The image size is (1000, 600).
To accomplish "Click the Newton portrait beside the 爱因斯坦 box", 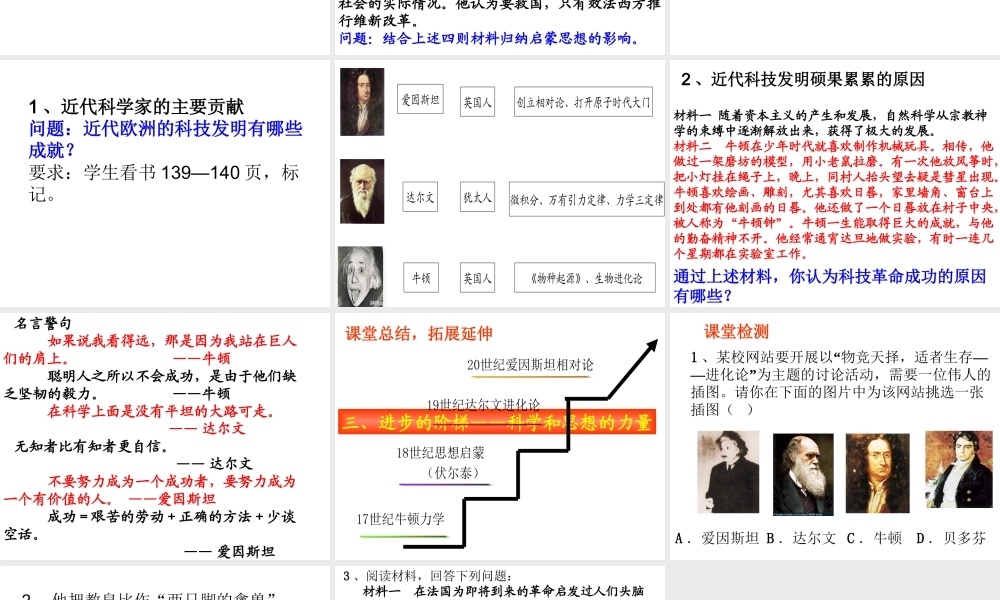I will [x=361, y=100].
